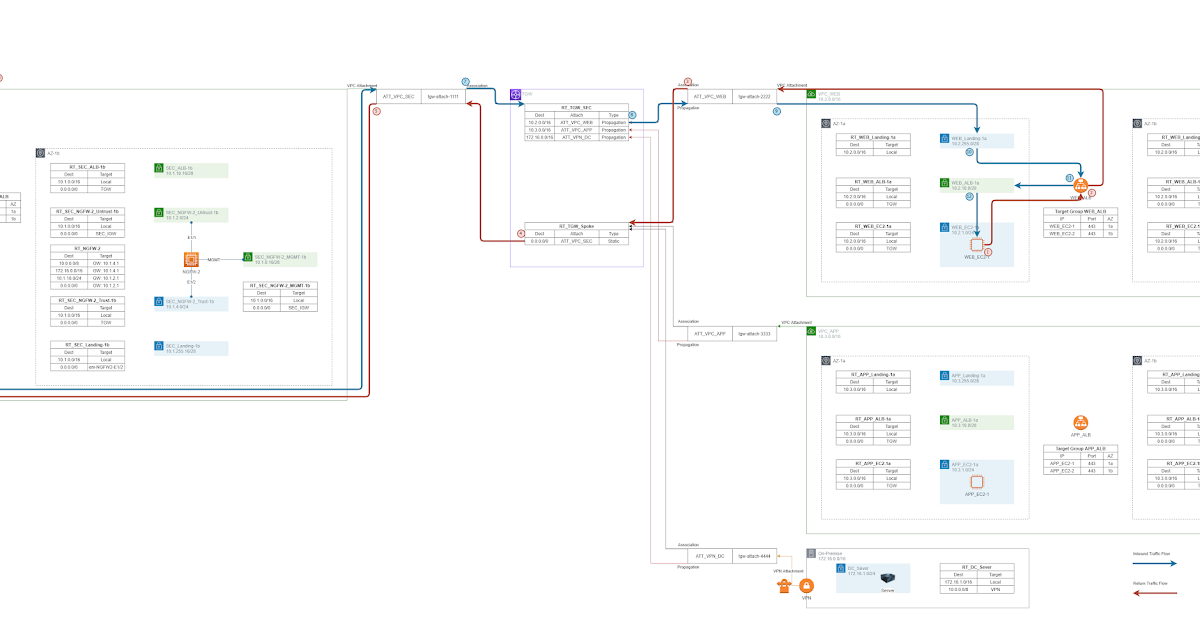1200x630 pixels.
Task: Select the APP_EC2-1 instance icon
Action: click(x=978, y=483)
